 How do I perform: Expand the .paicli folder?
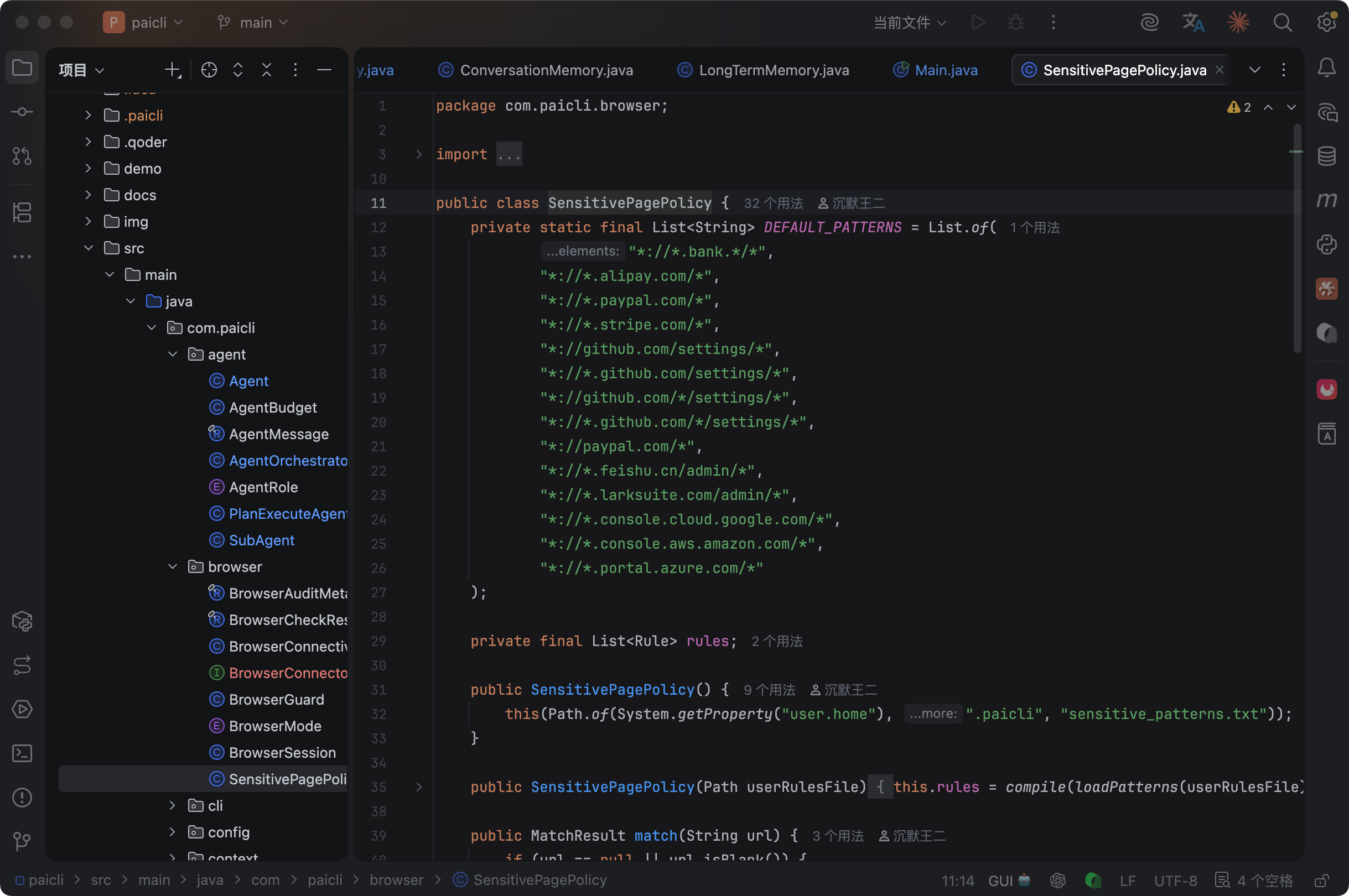click(88, 116)
